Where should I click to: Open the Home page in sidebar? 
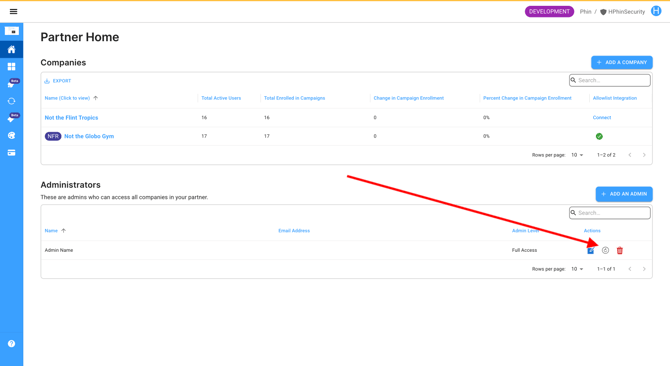[12, 50]
